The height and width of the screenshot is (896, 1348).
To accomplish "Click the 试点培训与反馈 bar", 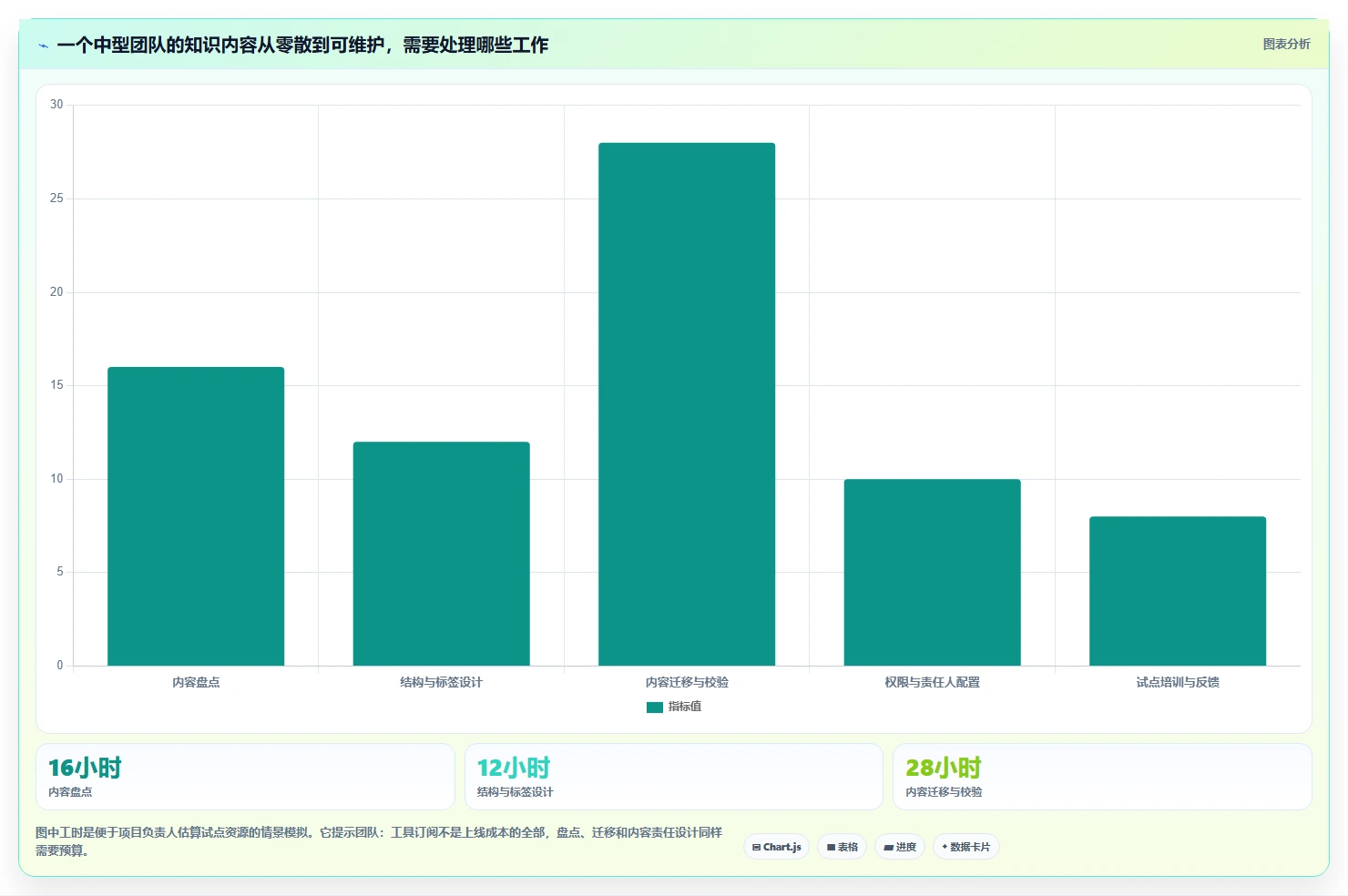I will (1178, 591).
